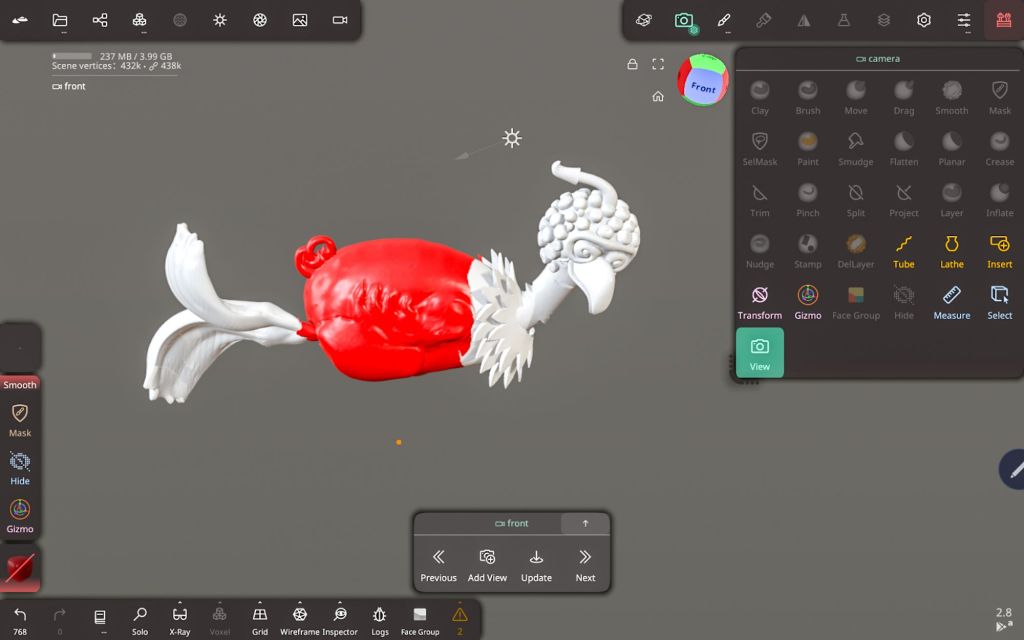Select the Lathe tool

click(951, 250)
